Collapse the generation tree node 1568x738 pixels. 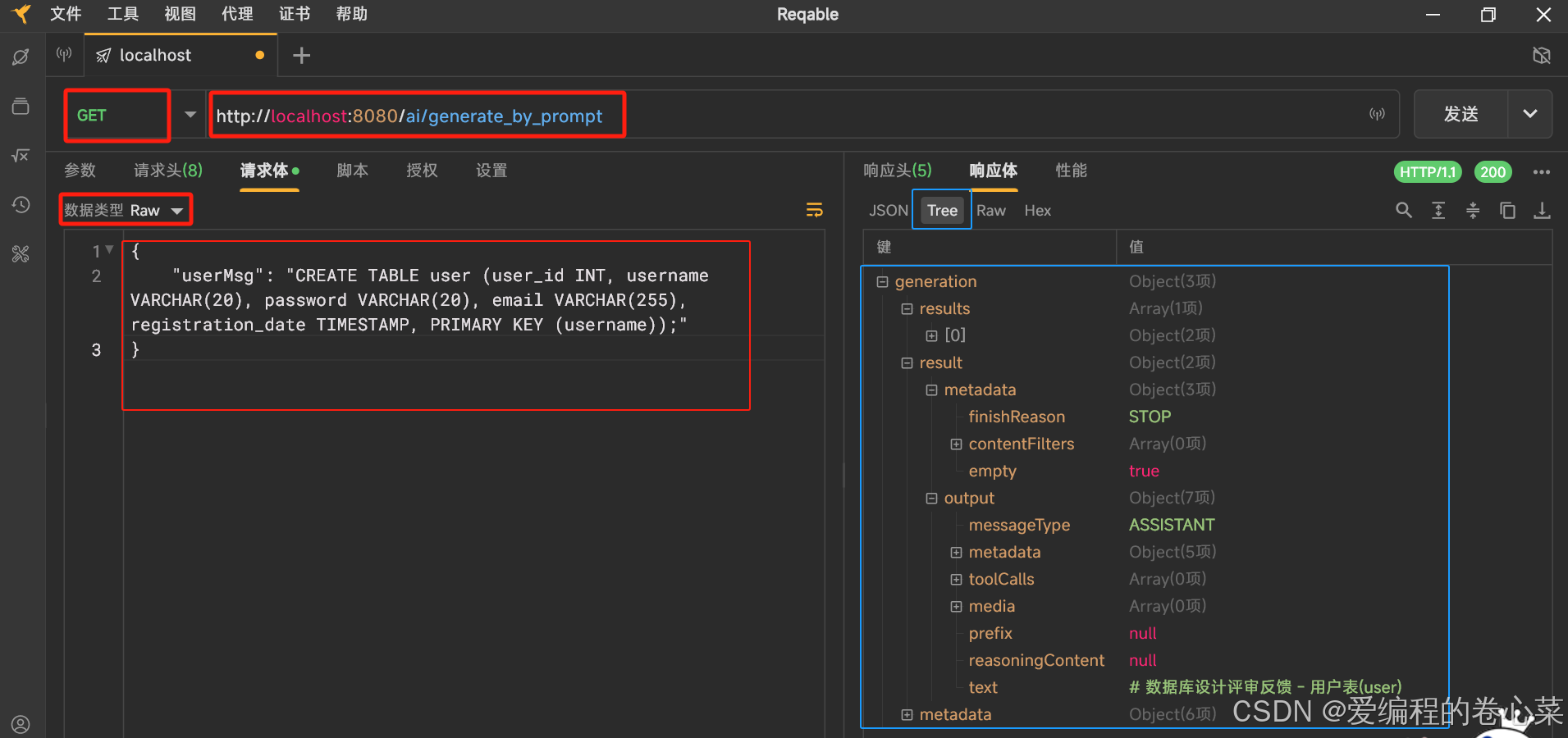coord(882,281)
